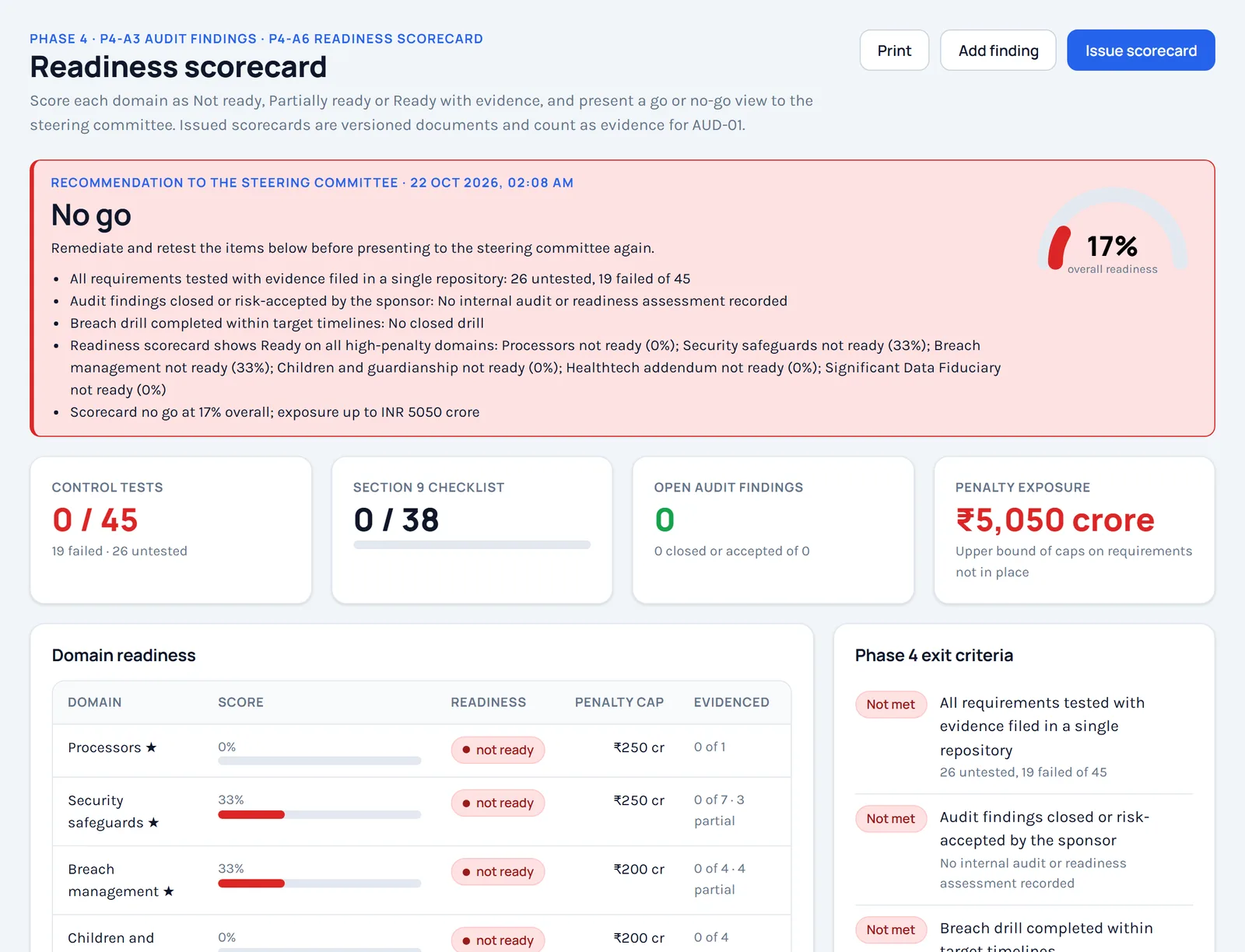Click the 17% overall readiness gauge
Image resolution: width=1245 pixels, height=952 pixels.
coord(1112,232)
